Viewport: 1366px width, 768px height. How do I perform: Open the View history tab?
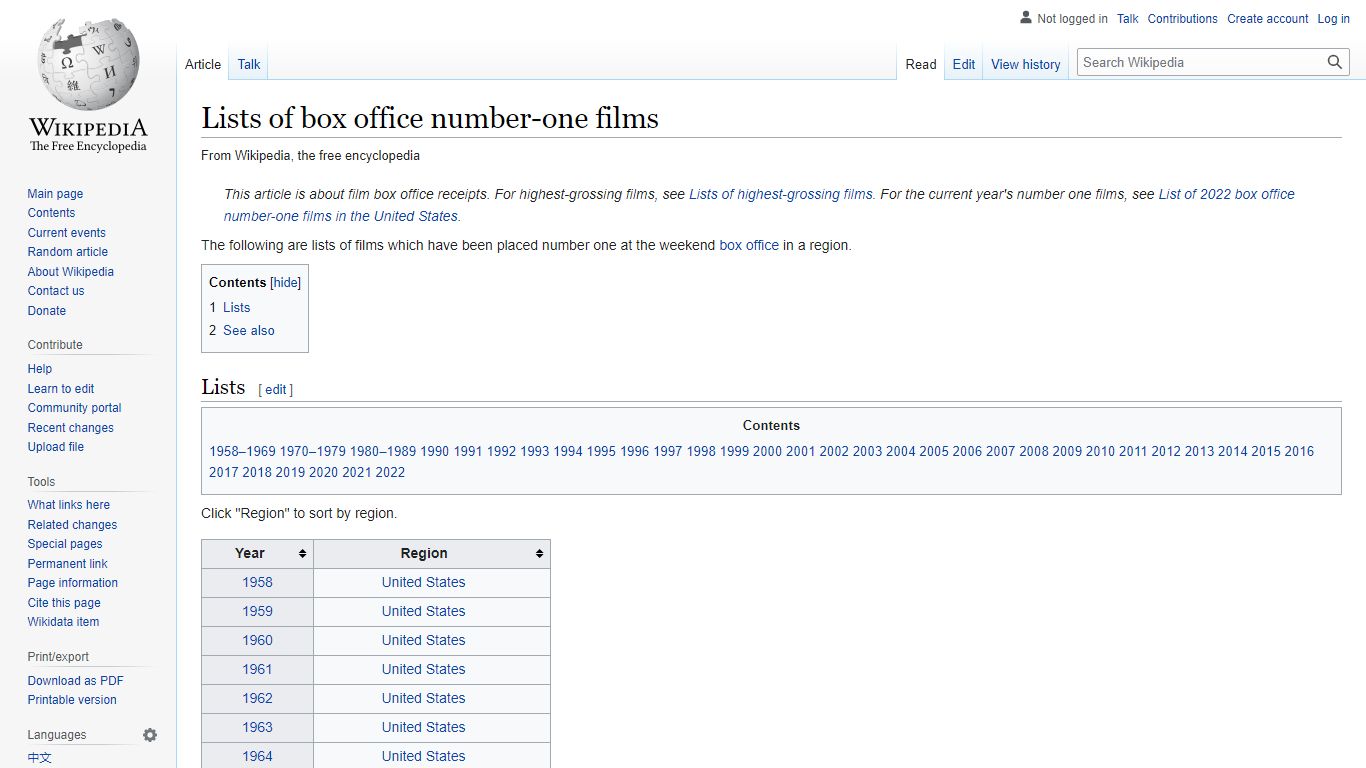tap(1026, 64)
